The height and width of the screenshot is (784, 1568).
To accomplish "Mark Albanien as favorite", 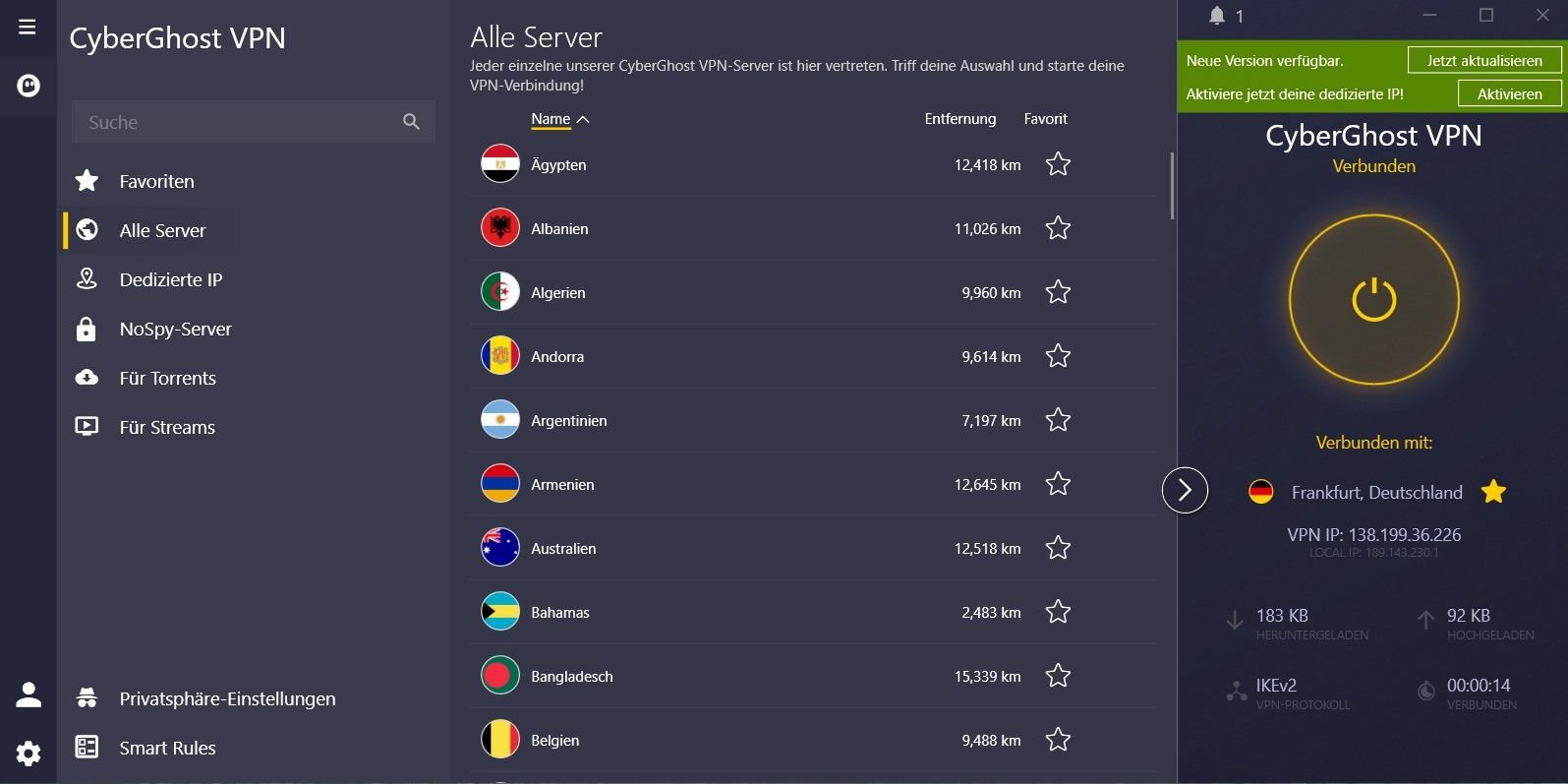I will click(1058, 228).
